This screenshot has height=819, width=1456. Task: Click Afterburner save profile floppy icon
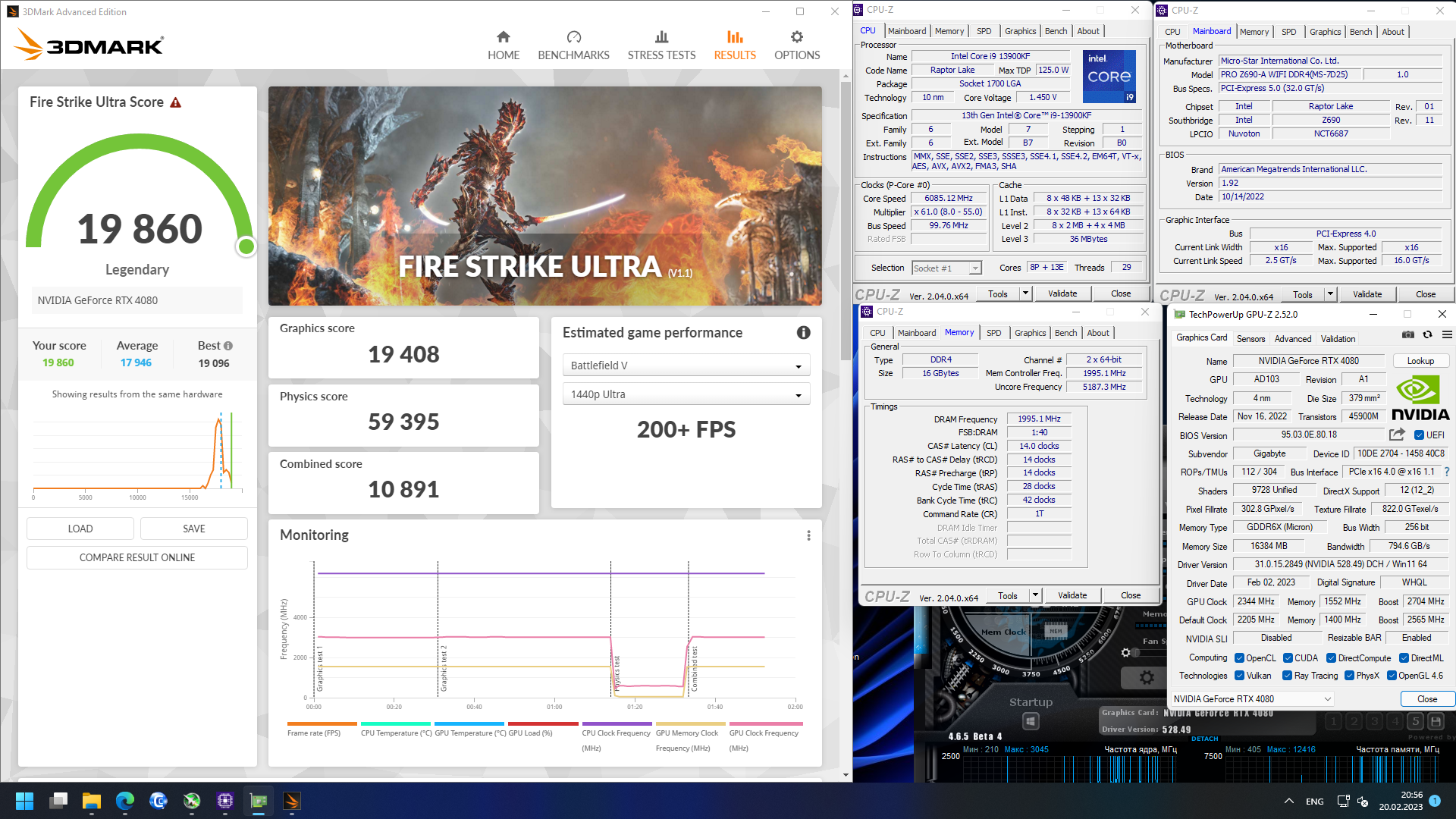point(1436,721)
